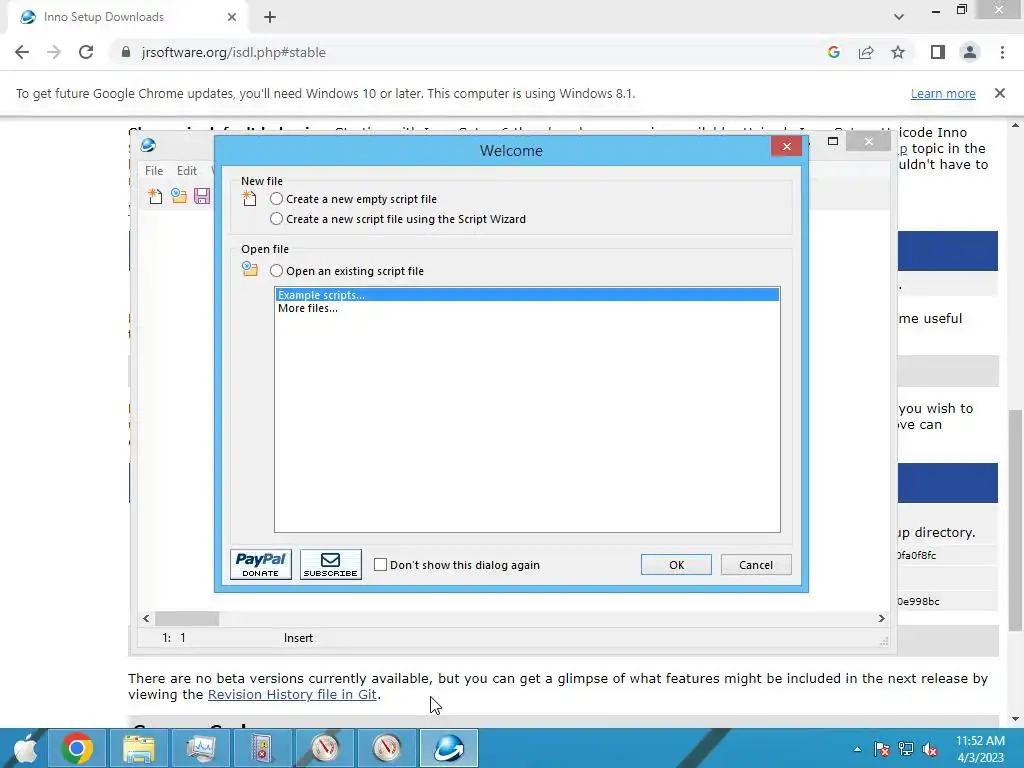Click the warning book icon on the taskbar
The width and height of the screenshot is (1024, 768).
coord(263,748)
